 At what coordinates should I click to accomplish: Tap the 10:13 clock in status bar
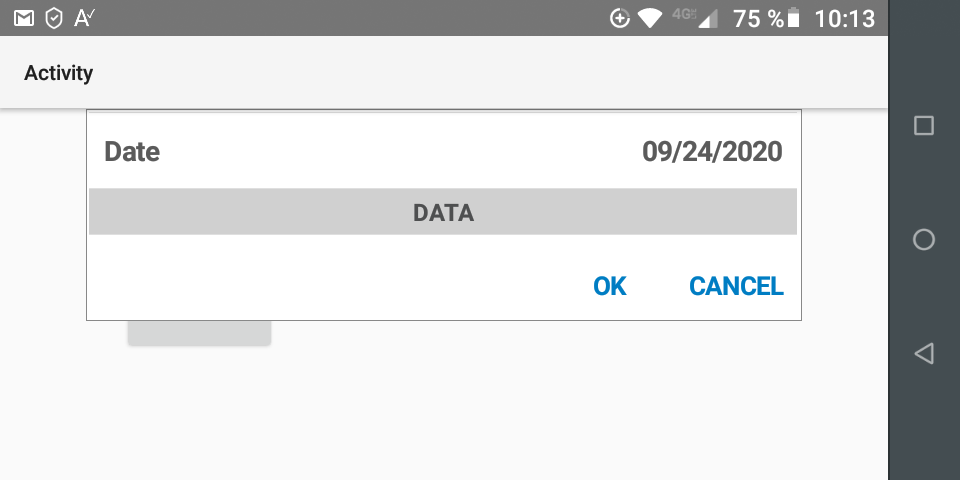[845, 18]
